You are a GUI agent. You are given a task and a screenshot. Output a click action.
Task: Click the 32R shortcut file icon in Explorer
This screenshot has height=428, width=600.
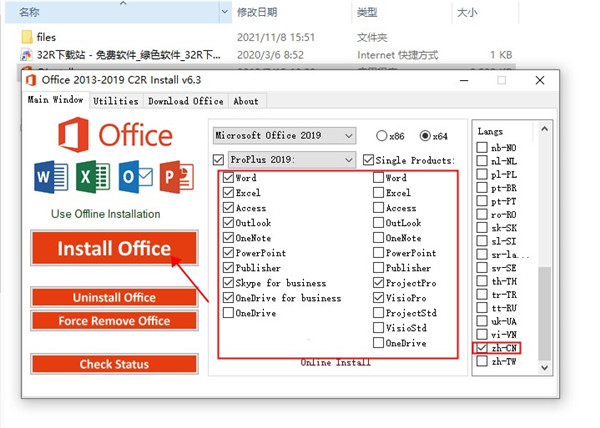(x=26, y=55)
